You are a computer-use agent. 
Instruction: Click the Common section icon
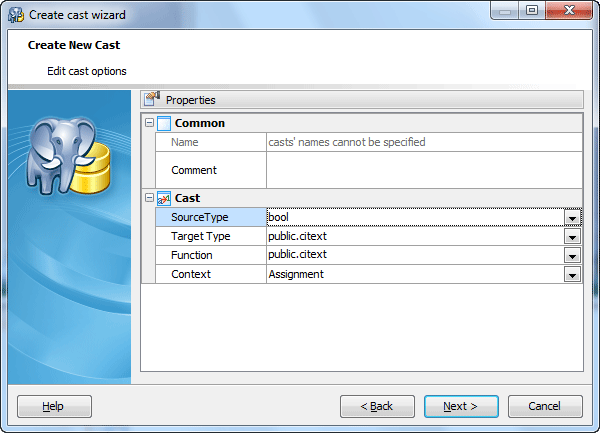coord(164,123)
